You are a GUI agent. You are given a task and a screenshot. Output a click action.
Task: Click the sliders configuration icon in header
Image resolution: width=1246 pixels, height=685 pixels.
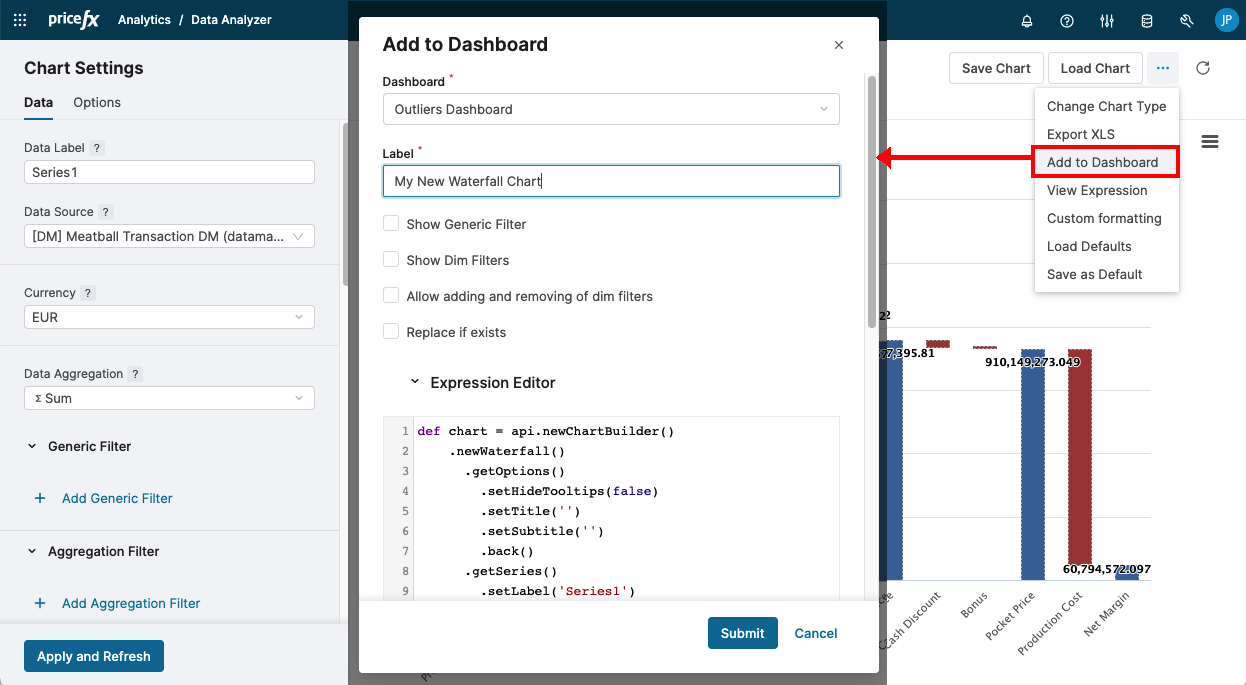(x=1107, y=20)
